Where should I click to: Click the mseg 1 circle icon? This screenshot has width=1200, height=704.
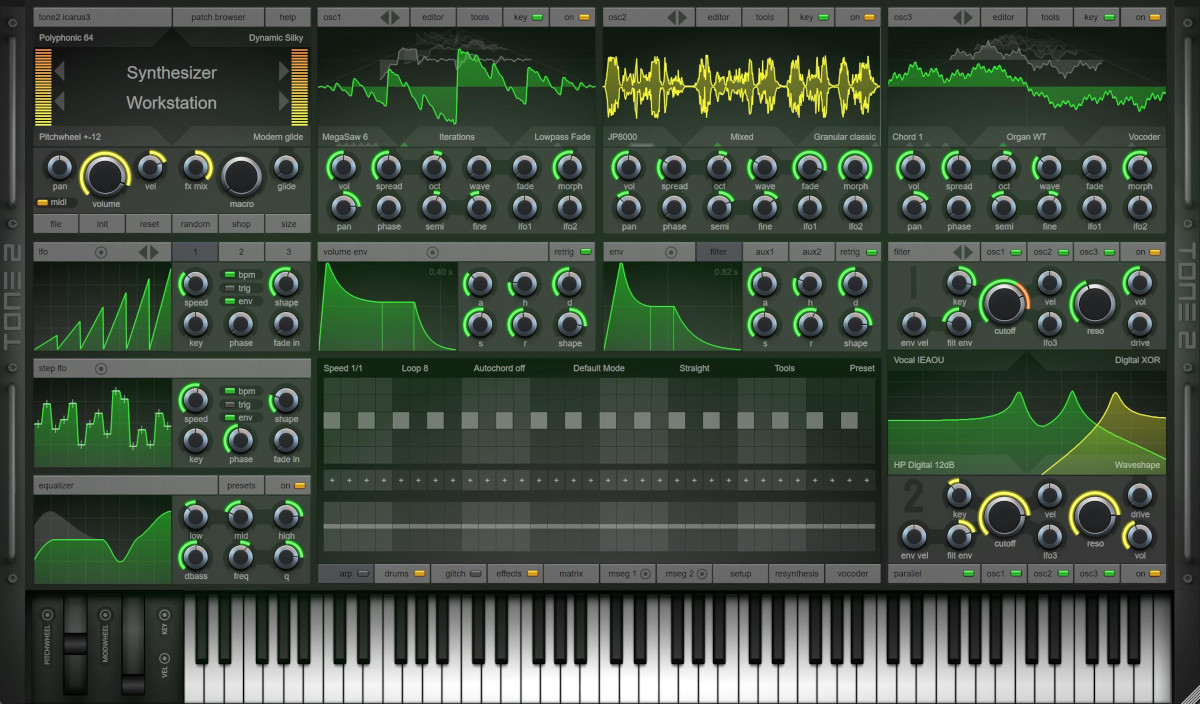[645, 574]
